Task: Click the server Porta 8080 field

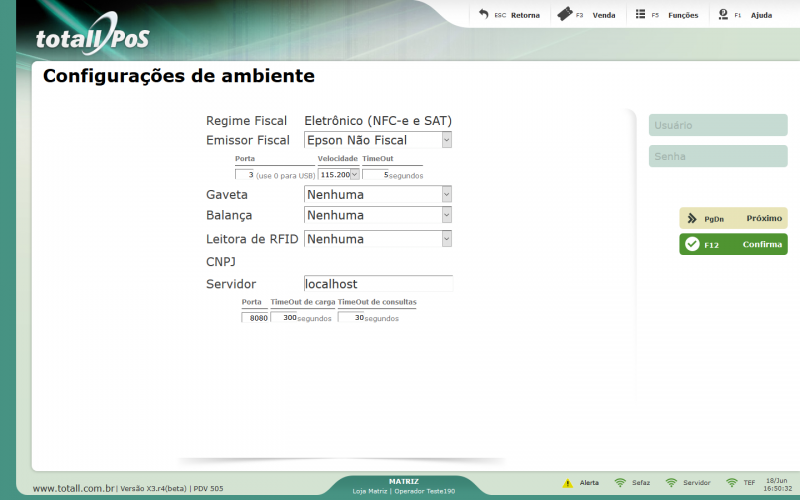Action: pyautogui.click(x=255, y=317)
